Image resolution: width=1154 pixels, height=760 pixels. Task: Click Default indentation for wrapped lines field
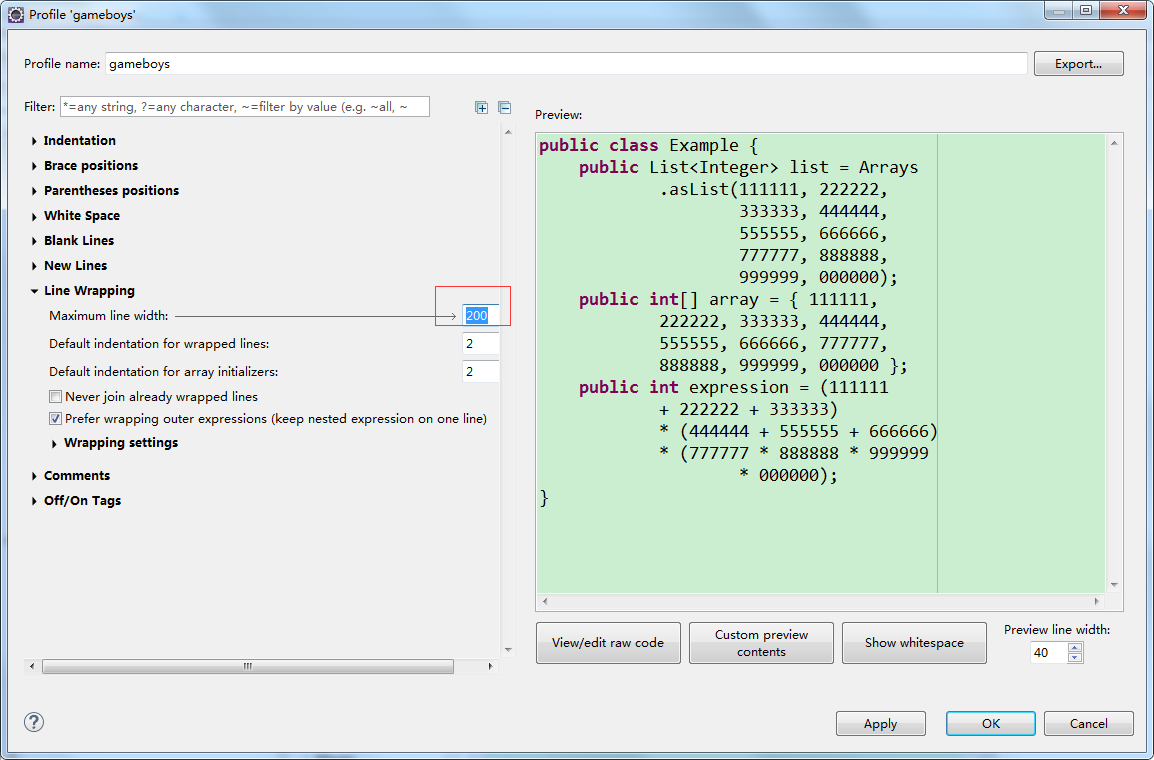[481, 344]
